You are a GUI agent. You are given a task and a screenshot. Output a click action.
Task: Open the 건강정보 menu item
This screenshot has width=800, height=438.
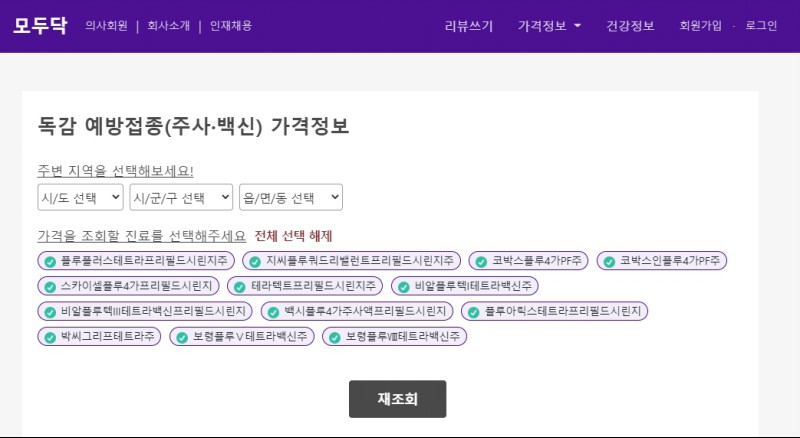tap(630, 26)
